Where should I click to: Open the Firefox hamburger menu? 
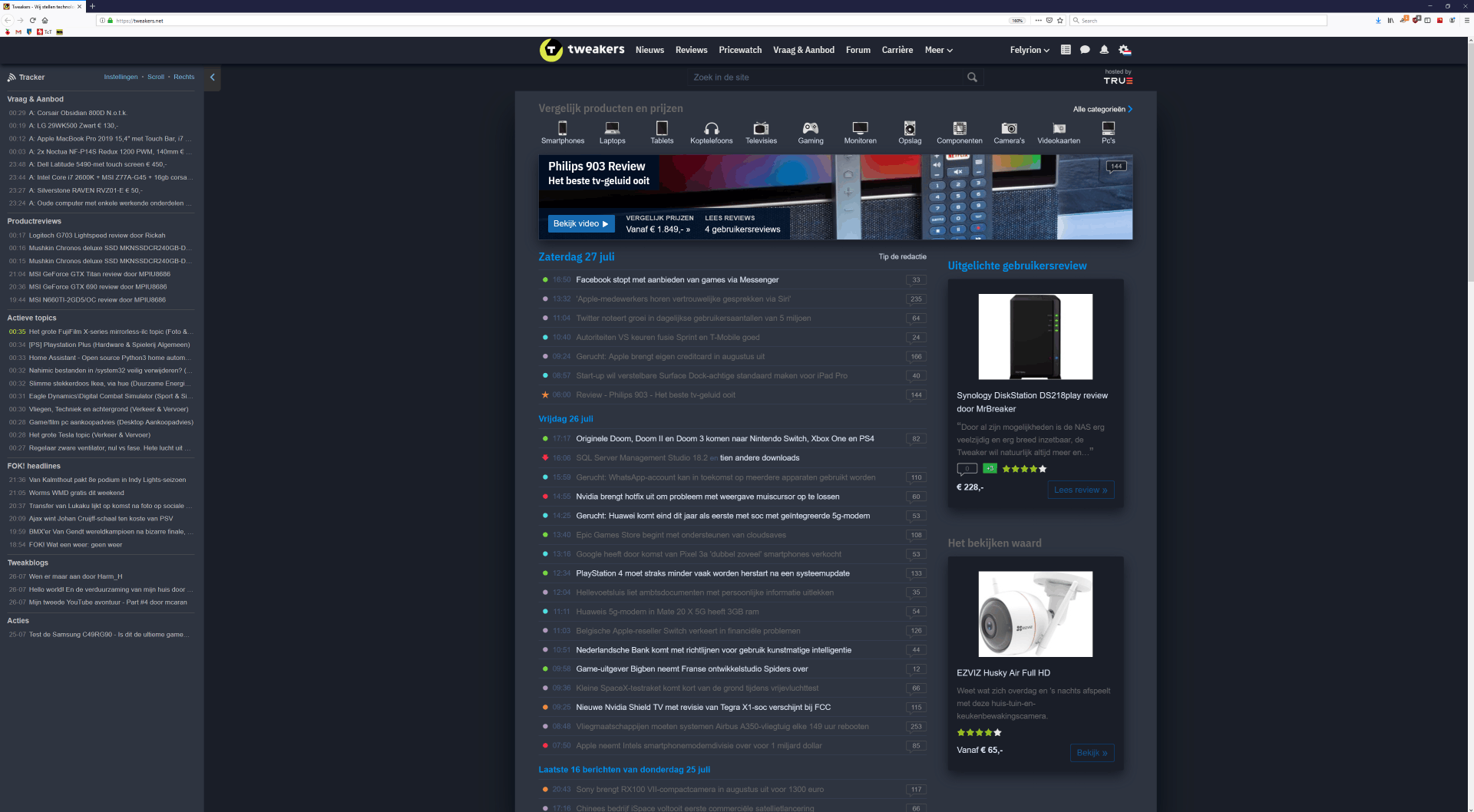coord(1466,21)
